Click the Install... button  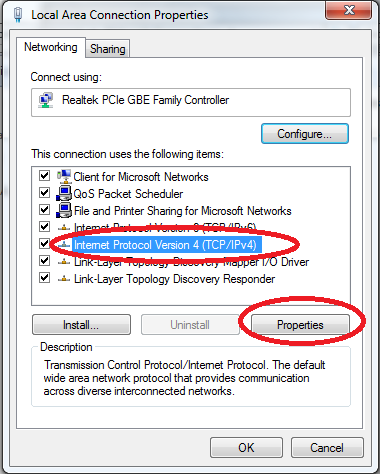[x=81, y=325]
